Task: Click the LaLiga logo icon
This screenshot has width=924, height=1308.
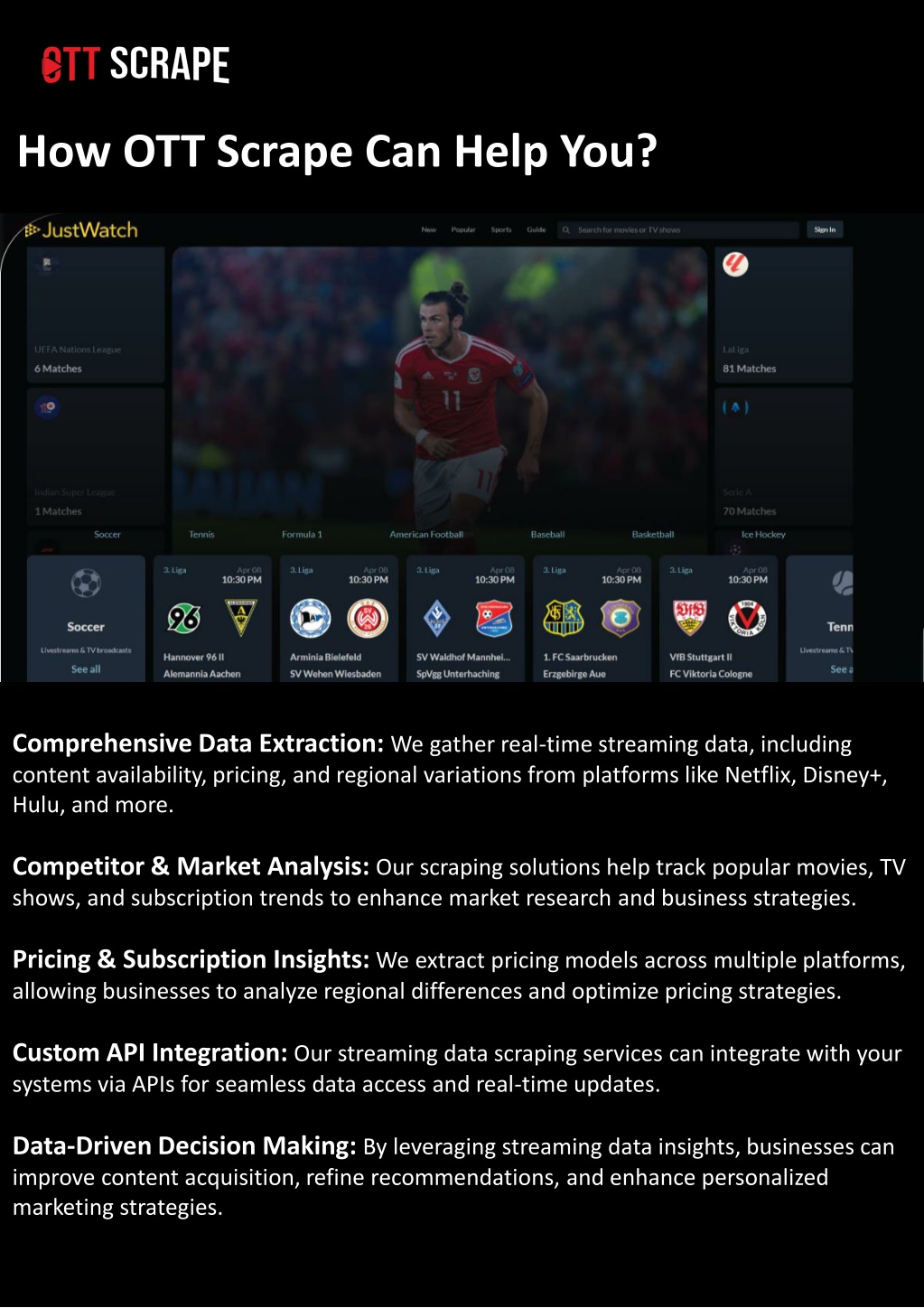Action: click(735, 264)
